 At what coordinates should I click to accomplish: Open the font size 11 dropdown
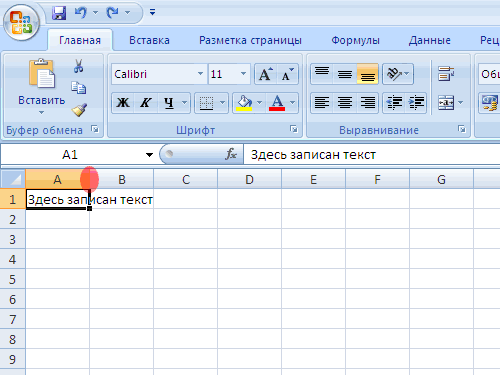coord(243,74)
